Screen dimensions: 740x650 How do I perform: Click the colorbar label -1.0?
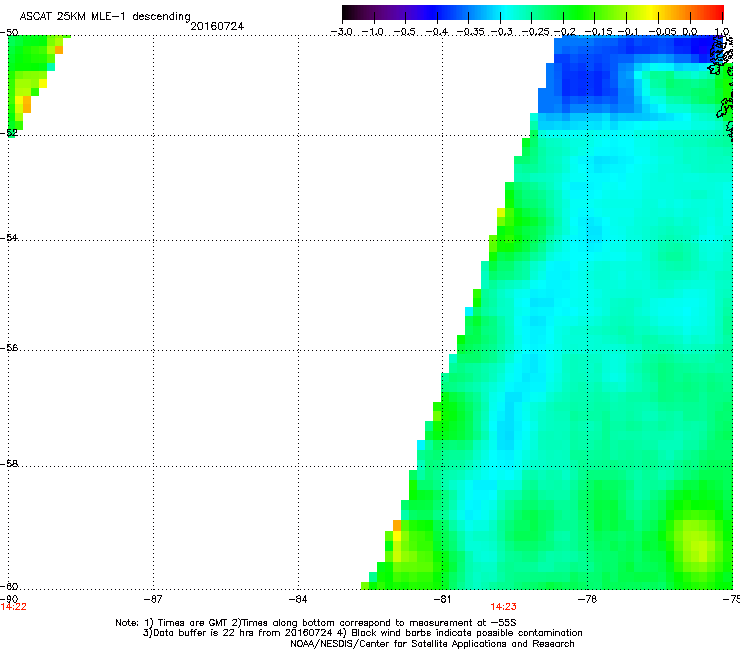(x=373, y=32)
